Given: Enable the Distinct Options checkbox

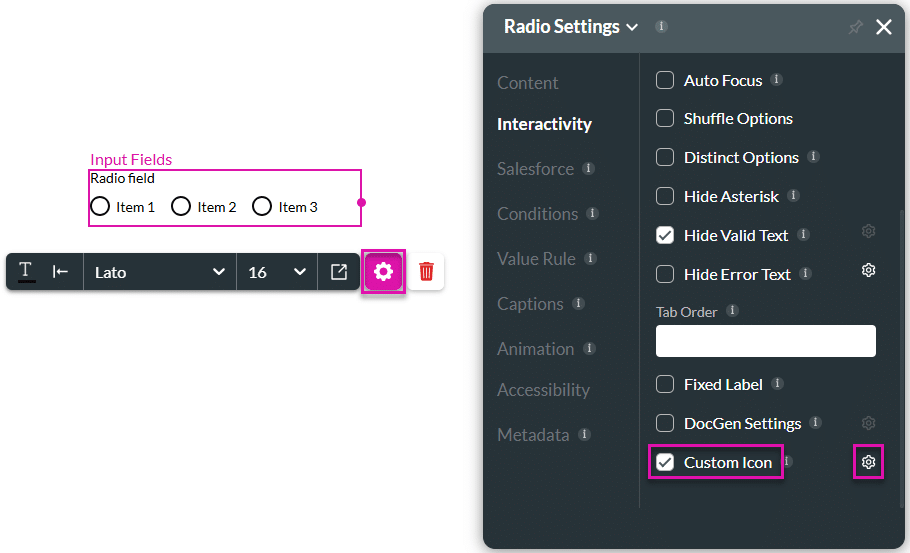Looking at the screenshot, I should 665,157.
